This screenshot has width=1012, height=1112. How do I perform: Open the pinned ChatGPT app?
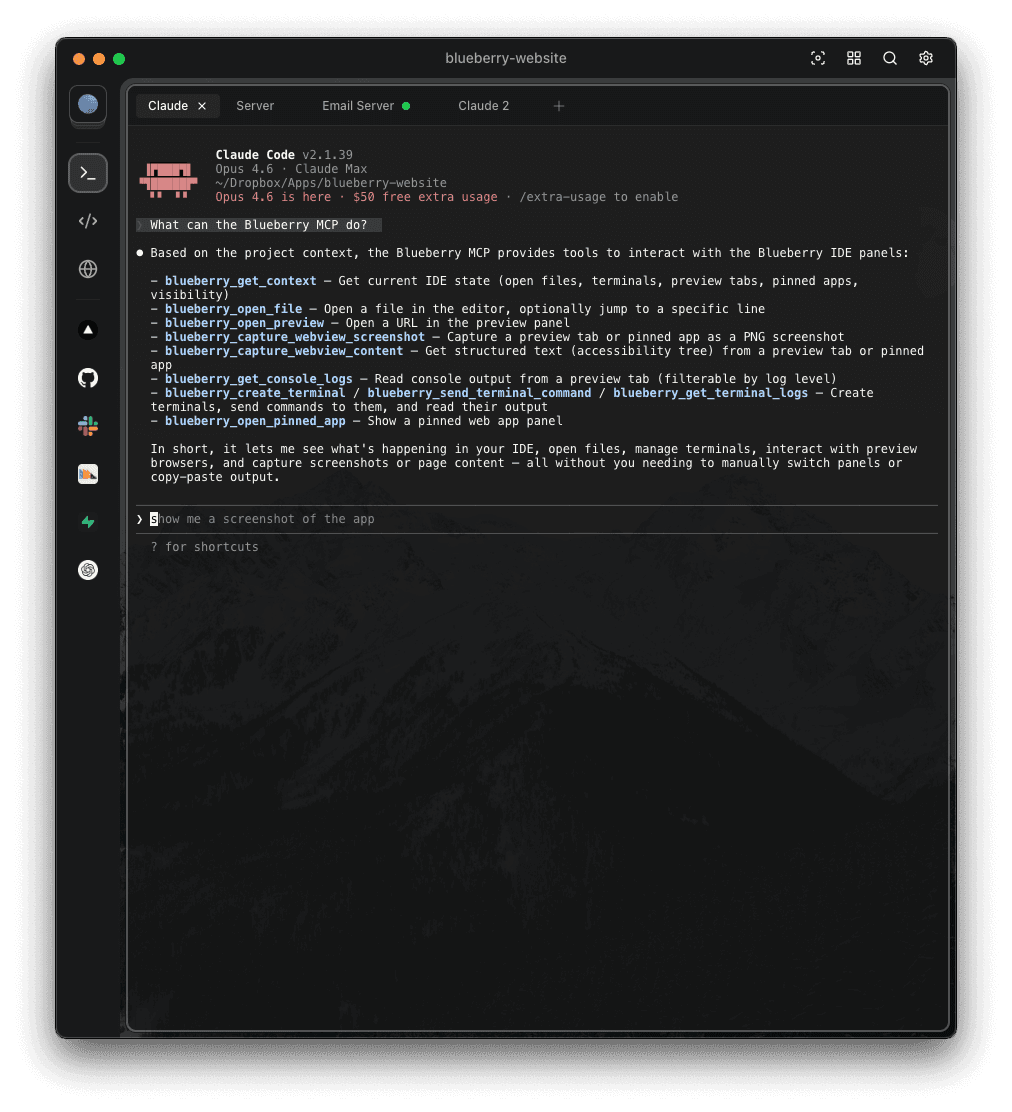coord(88,570)
